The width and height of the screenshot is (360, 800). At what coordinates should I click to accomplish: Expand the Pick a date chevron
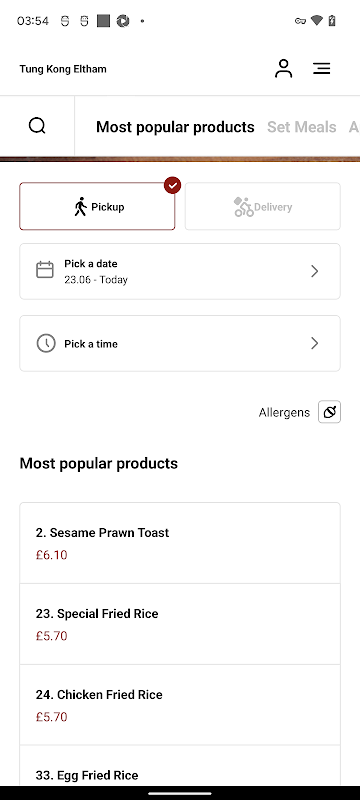315,271
